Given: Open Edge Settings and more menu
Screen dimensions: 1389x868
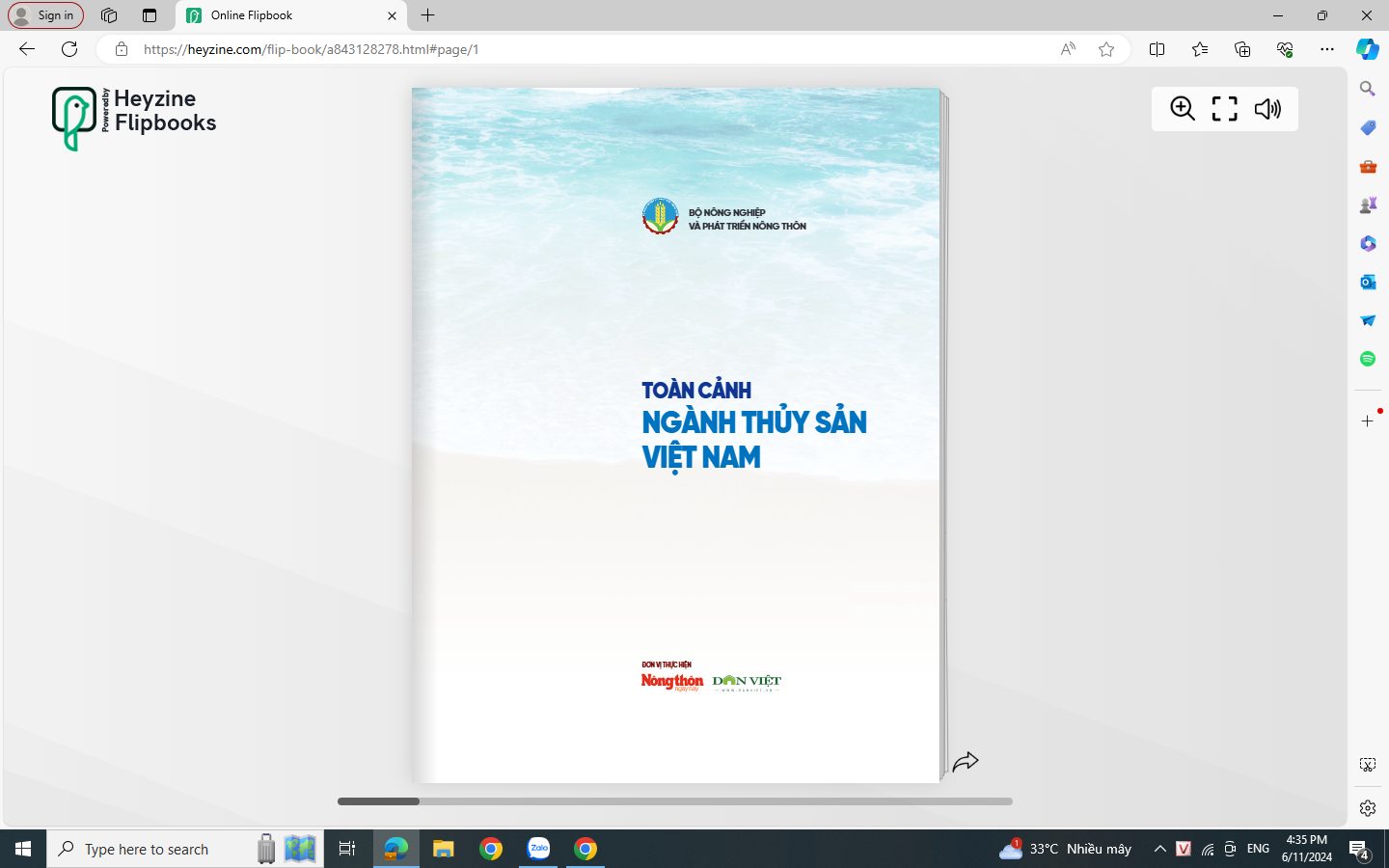Looking at the screenshot, I should point(1327,49).
